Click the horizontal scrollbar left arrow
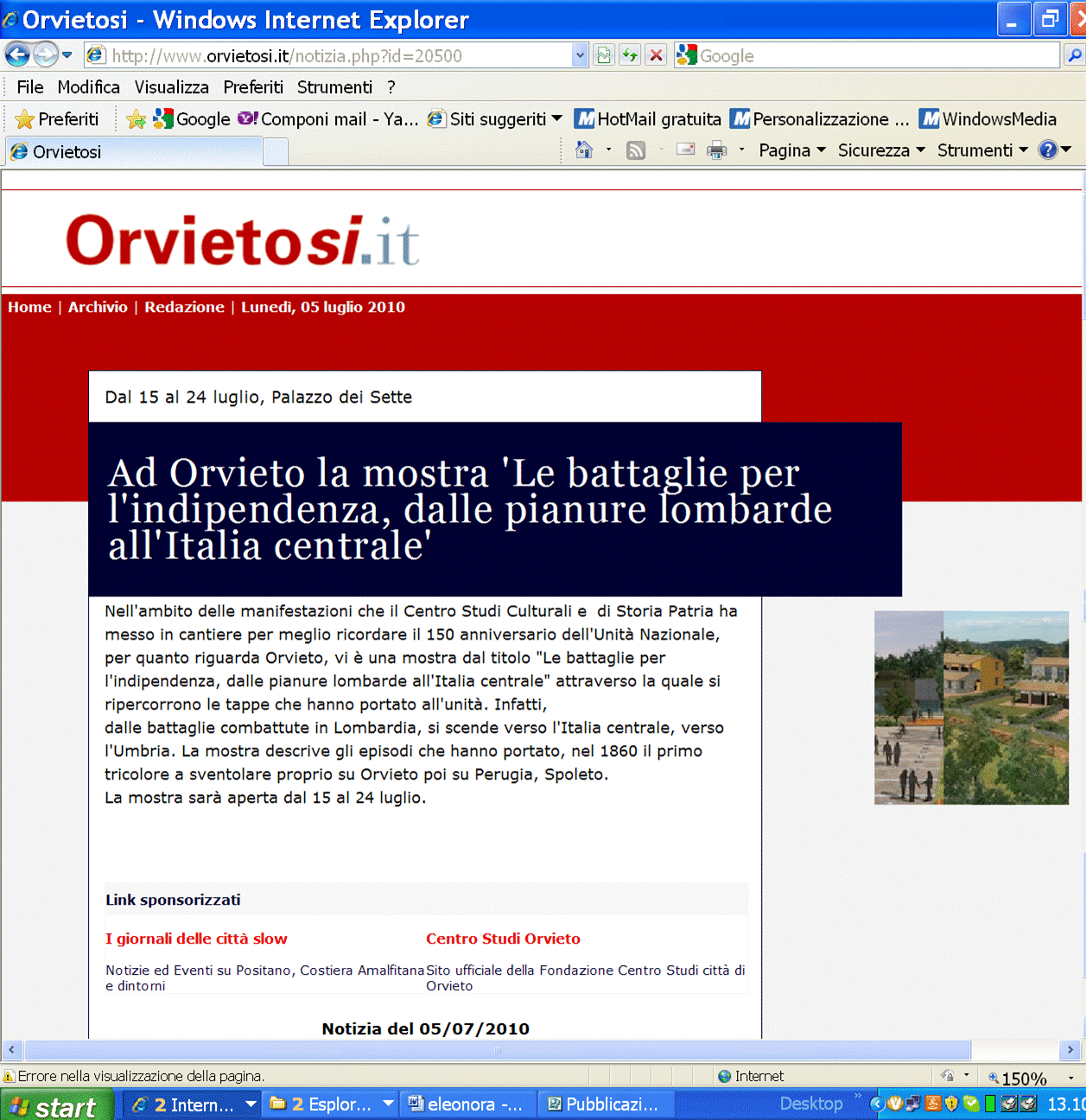The height and width of the screenshot is (1120, 1086). click(x=11, y=1050)
